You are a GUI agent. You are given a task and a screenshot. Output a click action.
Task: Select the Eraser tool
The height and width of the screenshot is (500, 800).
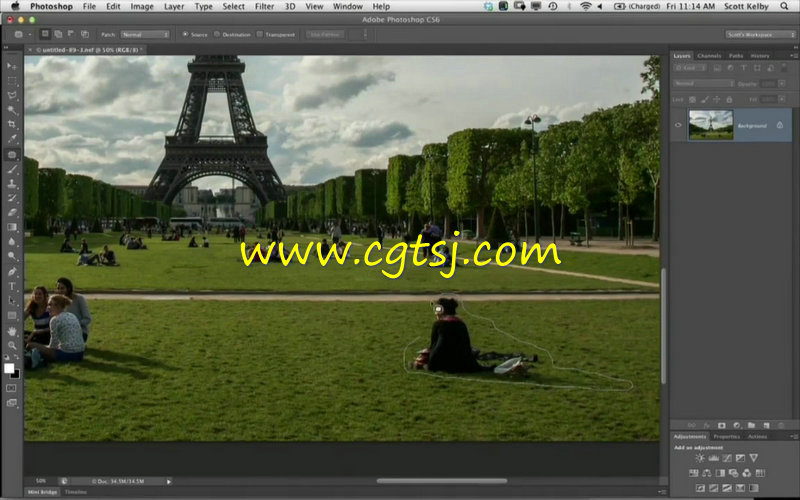point(12,212)
